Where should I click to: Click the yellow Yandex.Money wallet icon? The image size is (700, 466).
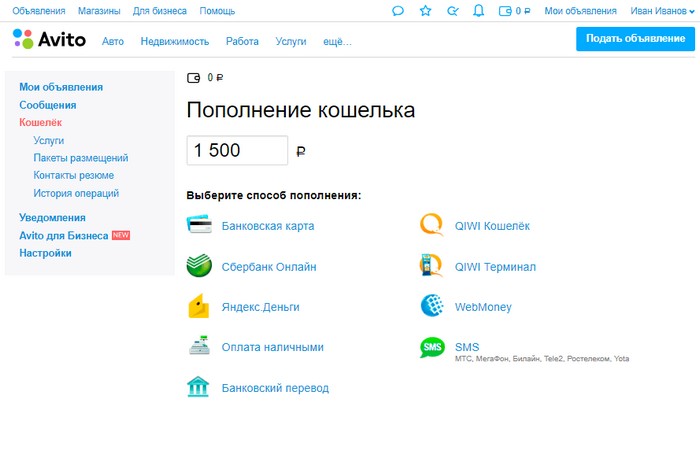pyautogui.click(x=199, y=306)
